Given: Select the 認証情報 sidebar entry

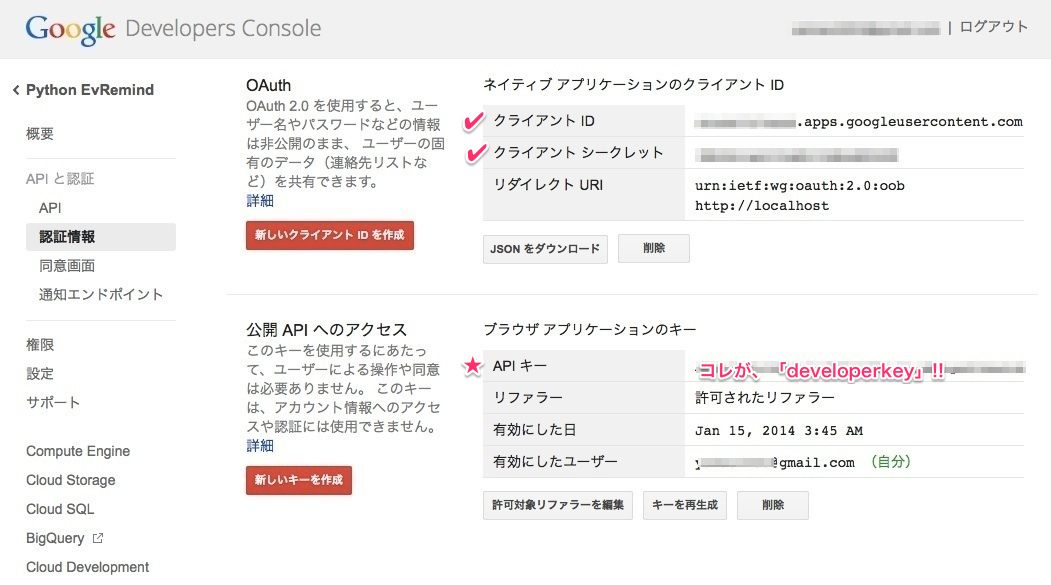Looking at the screenshot, I should (x=66, y=237).
